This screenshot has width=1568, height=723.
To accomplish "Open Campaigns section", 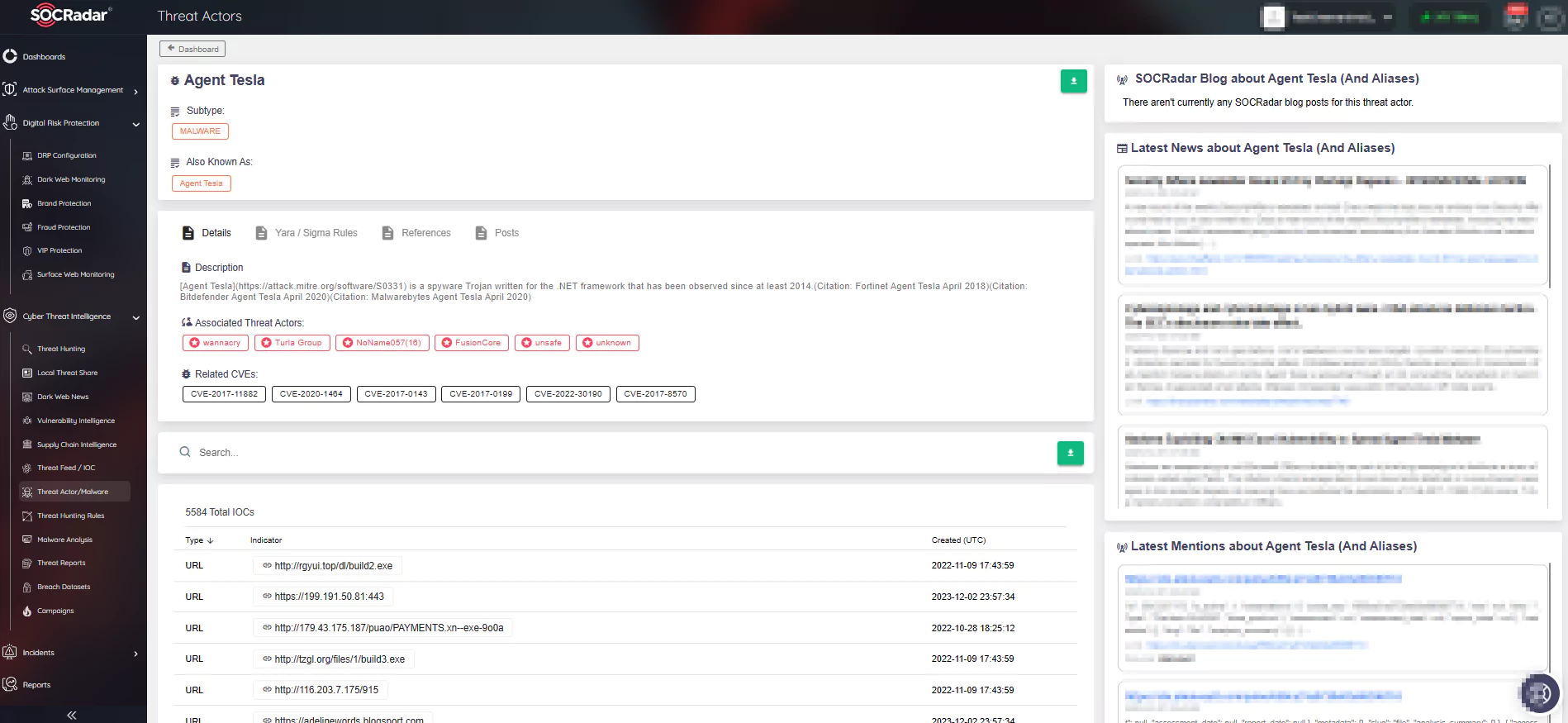I will click(55, 611).
